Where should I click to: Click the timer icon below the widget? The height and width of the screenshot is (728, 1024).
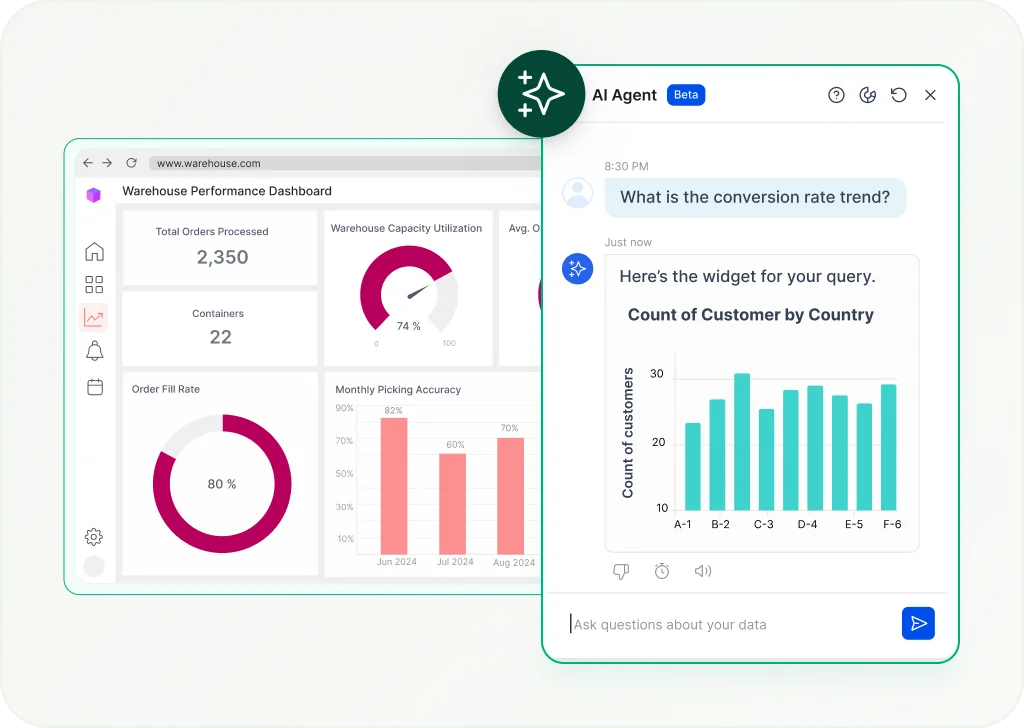(662, 570)
